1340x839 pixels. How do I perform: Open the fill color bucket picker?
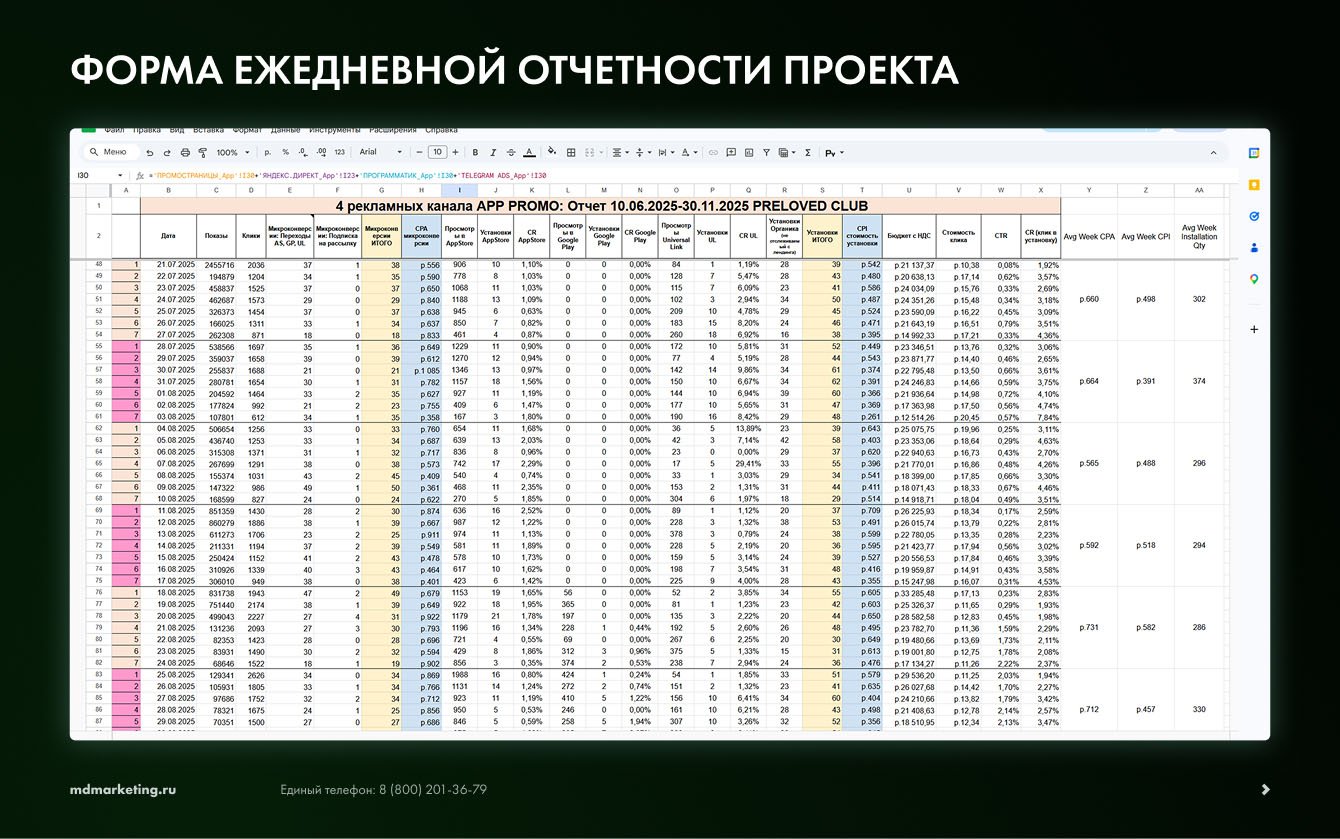[x=552, y=153]
